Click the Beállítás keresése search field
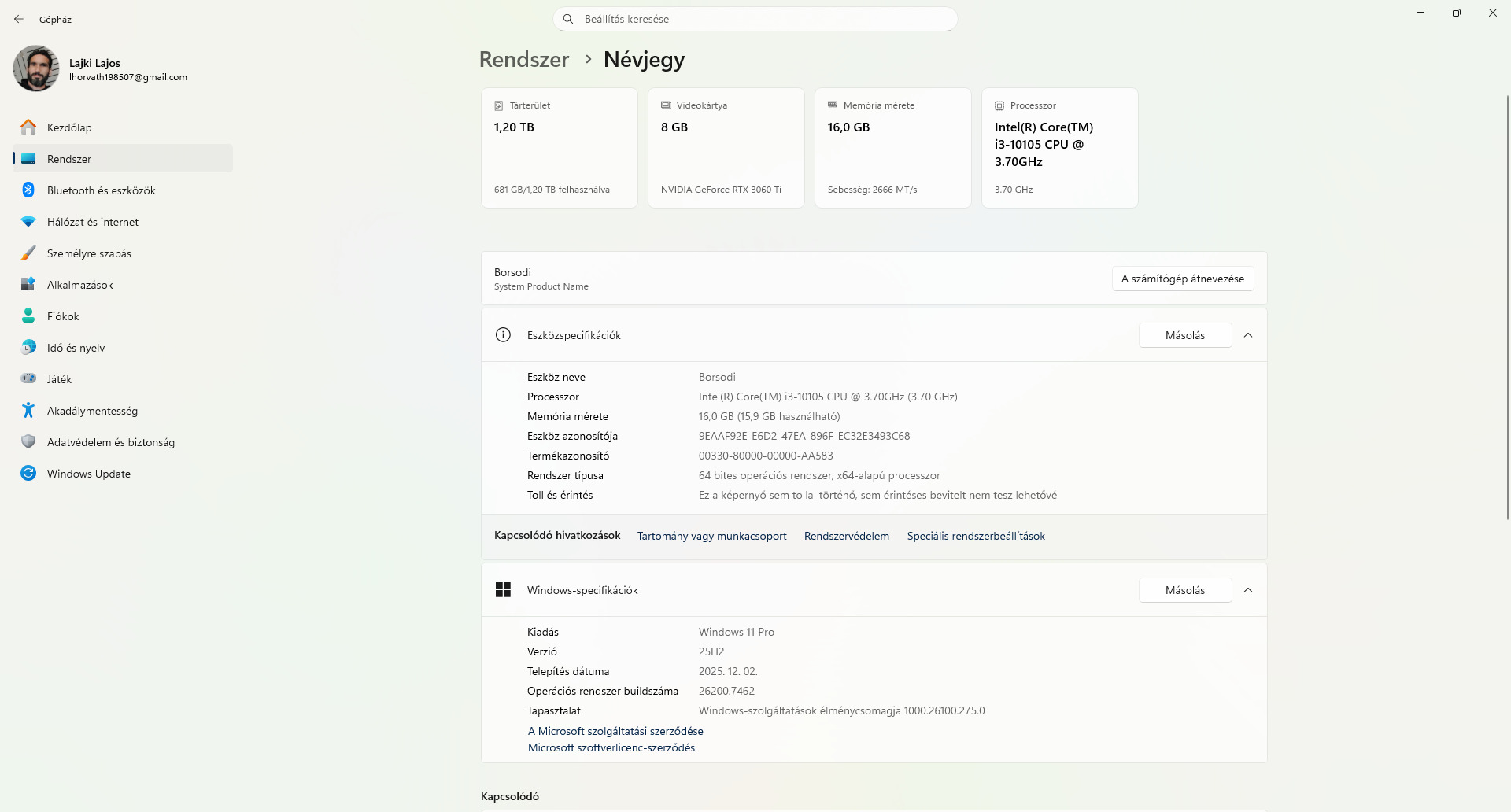The width and height of the screenshot is (1511, 812). (x=755, y=19)
